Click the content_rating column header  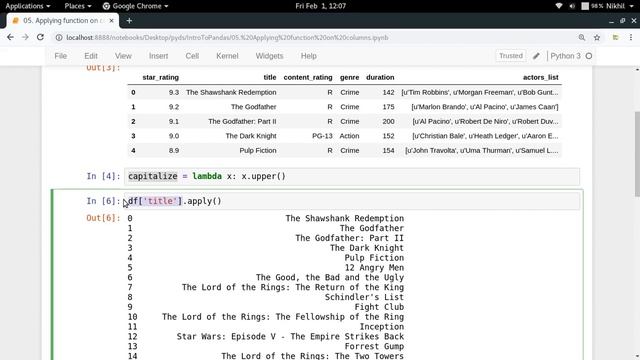click(308, 77)
